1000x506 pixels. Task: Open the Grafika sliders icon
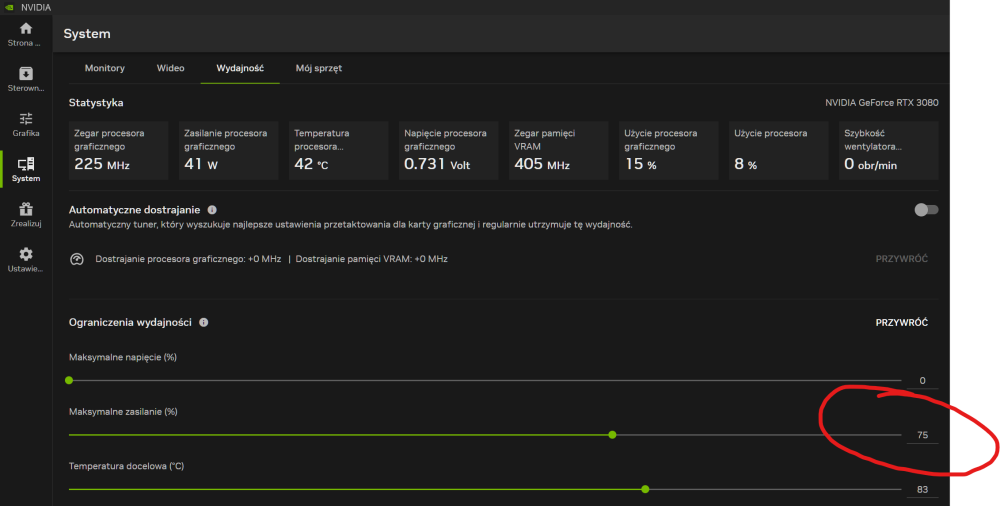(26, 119)
